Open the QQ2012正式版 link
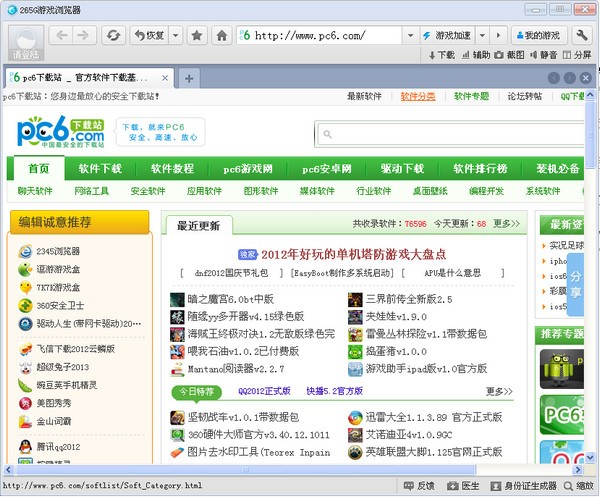This screenshot has height=497, width=600. pos(264,391)
